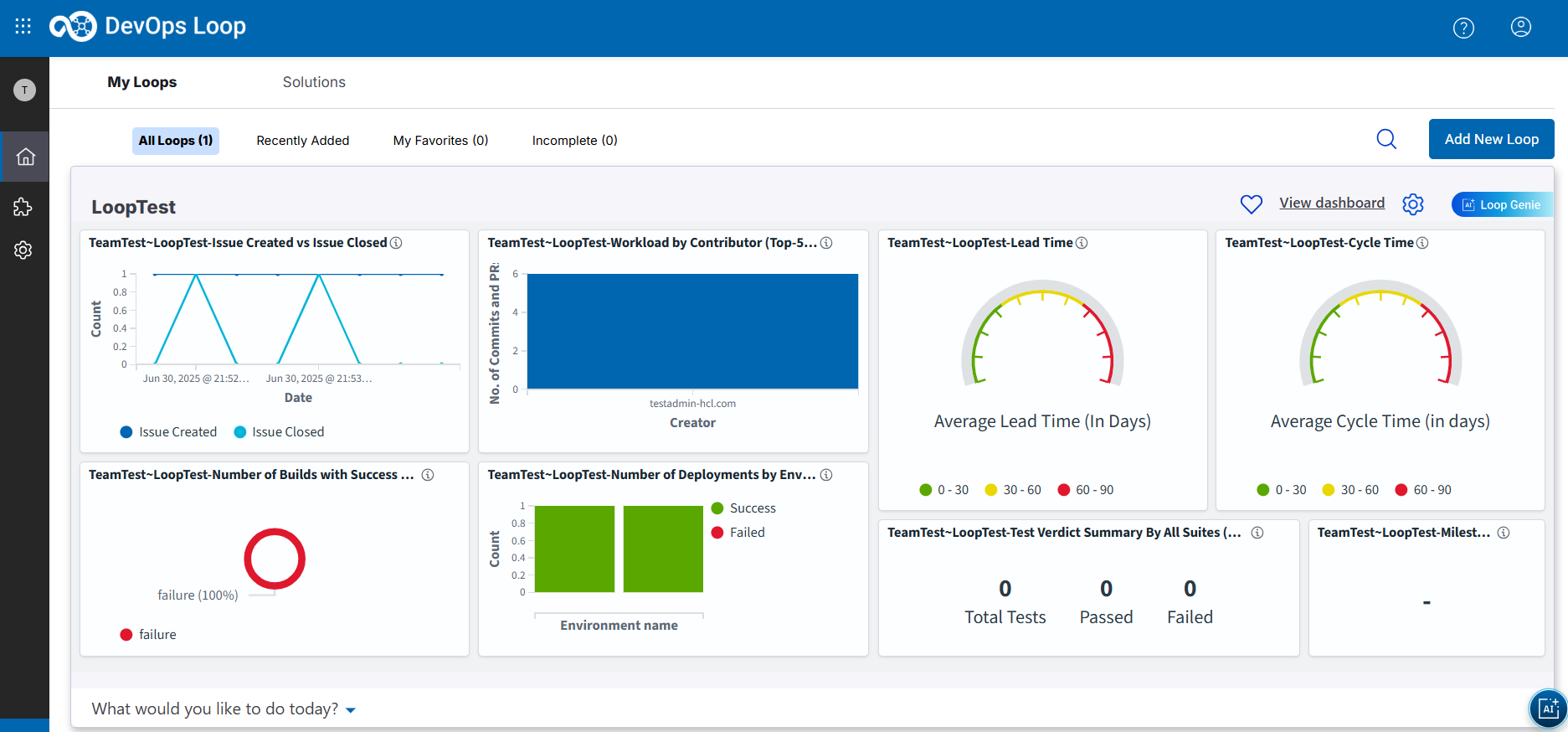Click the help question mark icon
1568x732 pixels.
(x=1463, y=28)
